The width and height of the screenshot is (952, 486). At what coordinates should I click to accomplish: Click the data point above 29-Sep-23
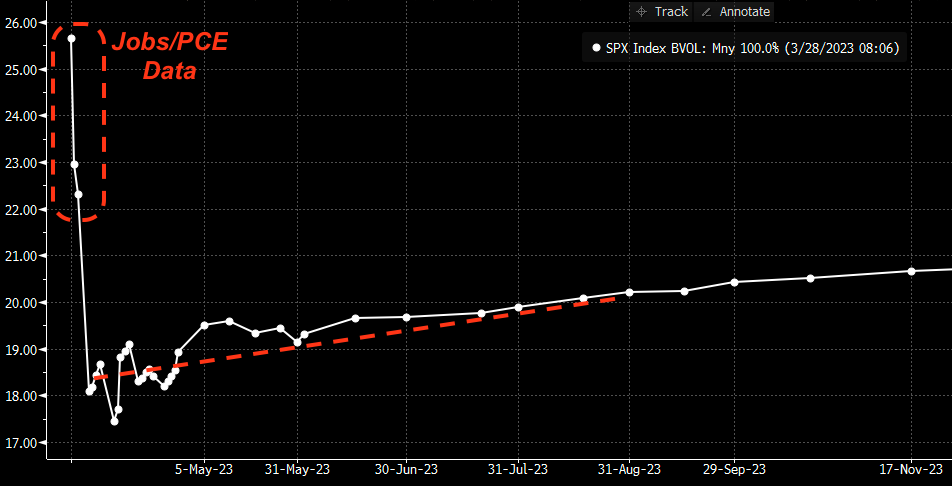click(x=734, y=282)
